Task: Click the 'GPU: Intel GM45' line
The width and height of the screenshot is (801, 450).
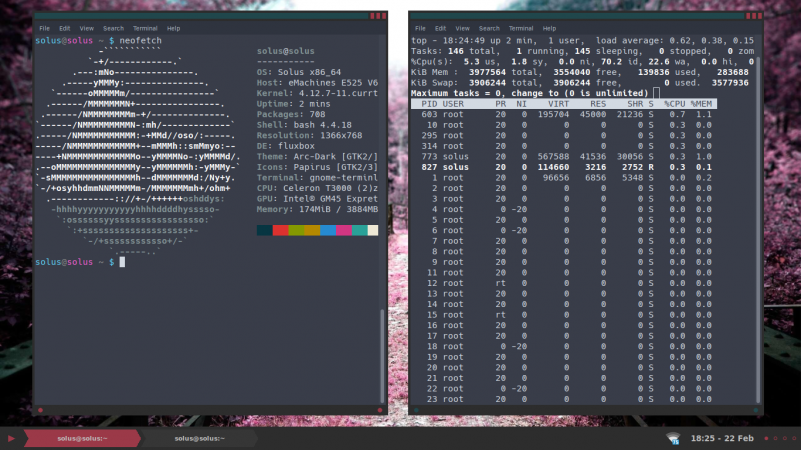Action: click(317, 199)
